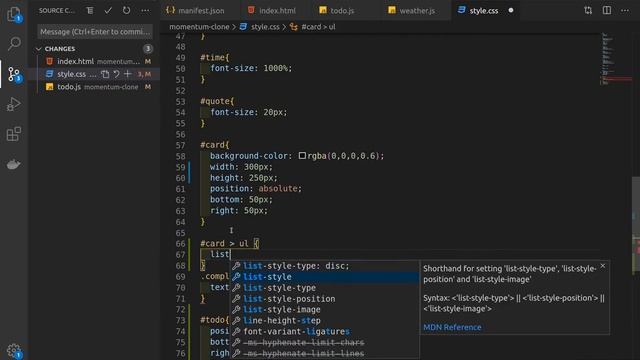Toggle view as tree in Source Control
Screen dimensions: 640x360
click(x=90, y=11)
